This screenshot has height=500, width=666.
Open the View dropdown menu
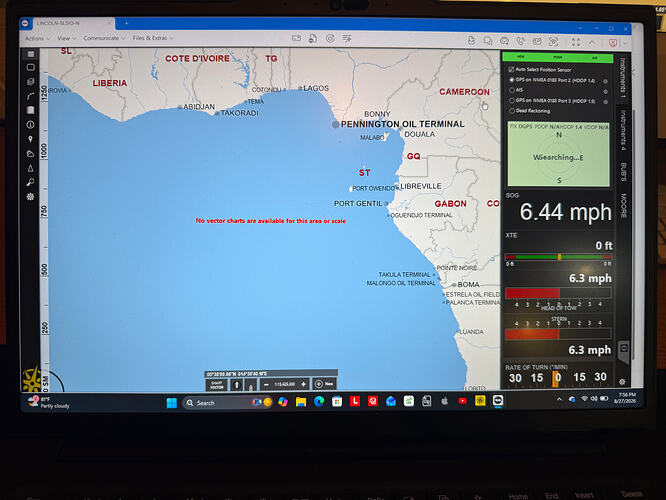click(x=67, y=38)
